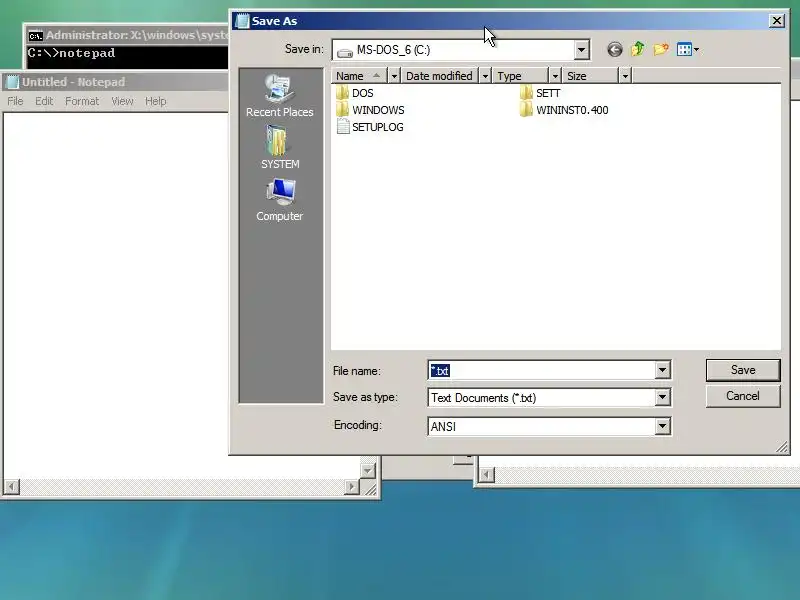Screen dimensions: 800x600
Task: Open the Type column filter arrow
Action: click(555, 76)
